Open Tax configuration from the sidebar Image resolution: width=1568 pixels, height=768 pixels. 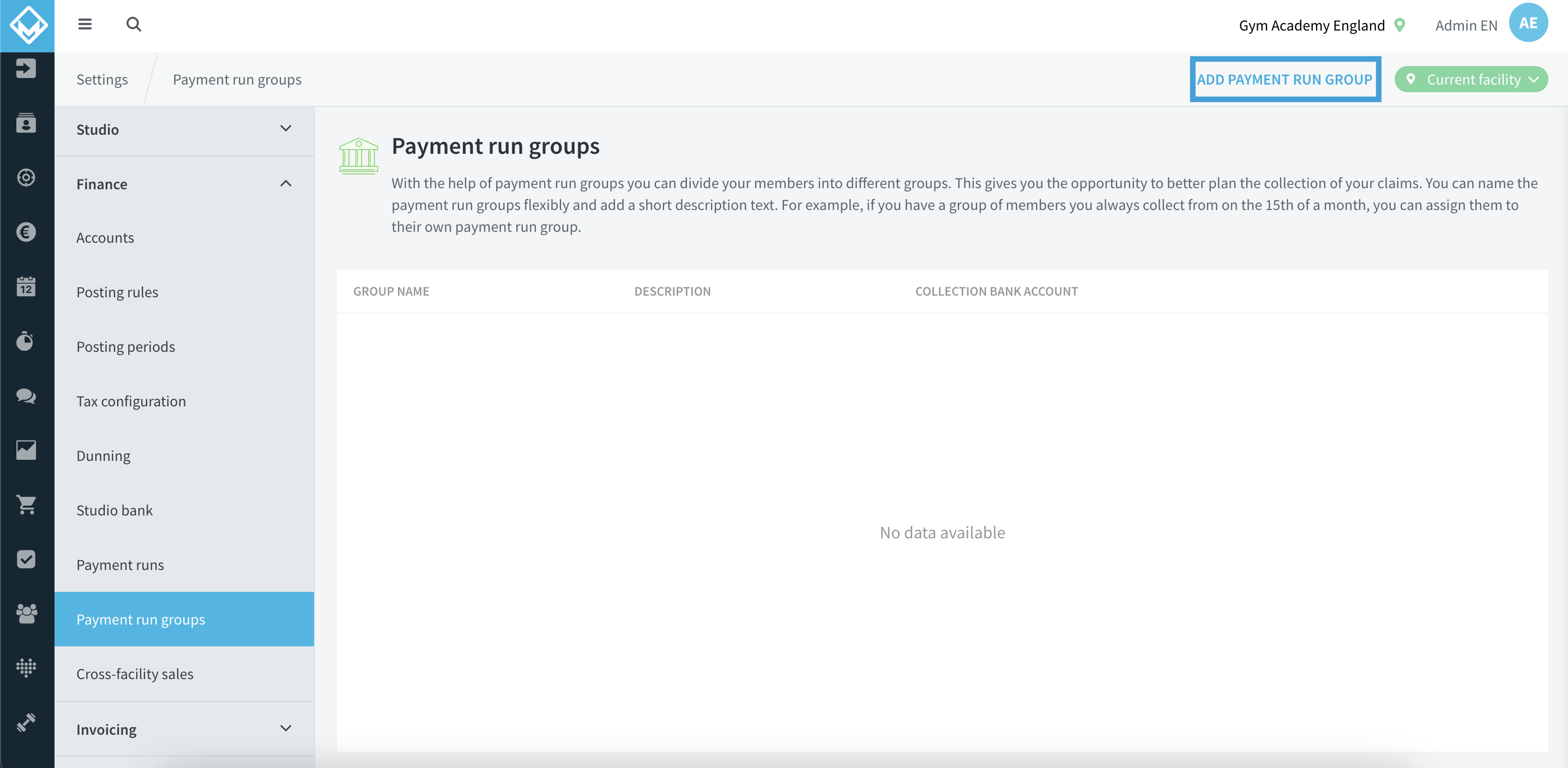point(131,401)
